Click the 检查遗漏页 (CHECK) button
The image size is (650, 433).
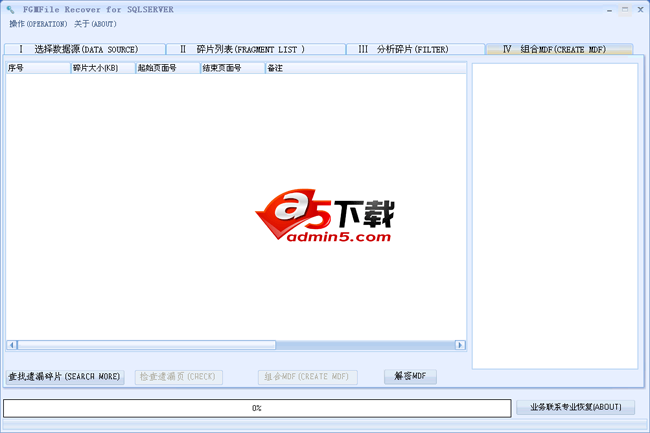[178, 377]
